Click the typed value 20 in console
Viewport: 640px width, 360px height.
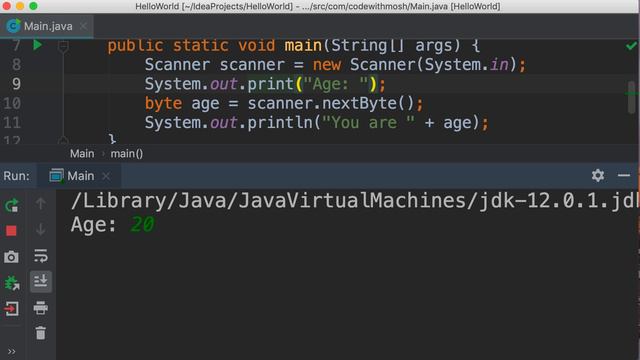[142, 224]
